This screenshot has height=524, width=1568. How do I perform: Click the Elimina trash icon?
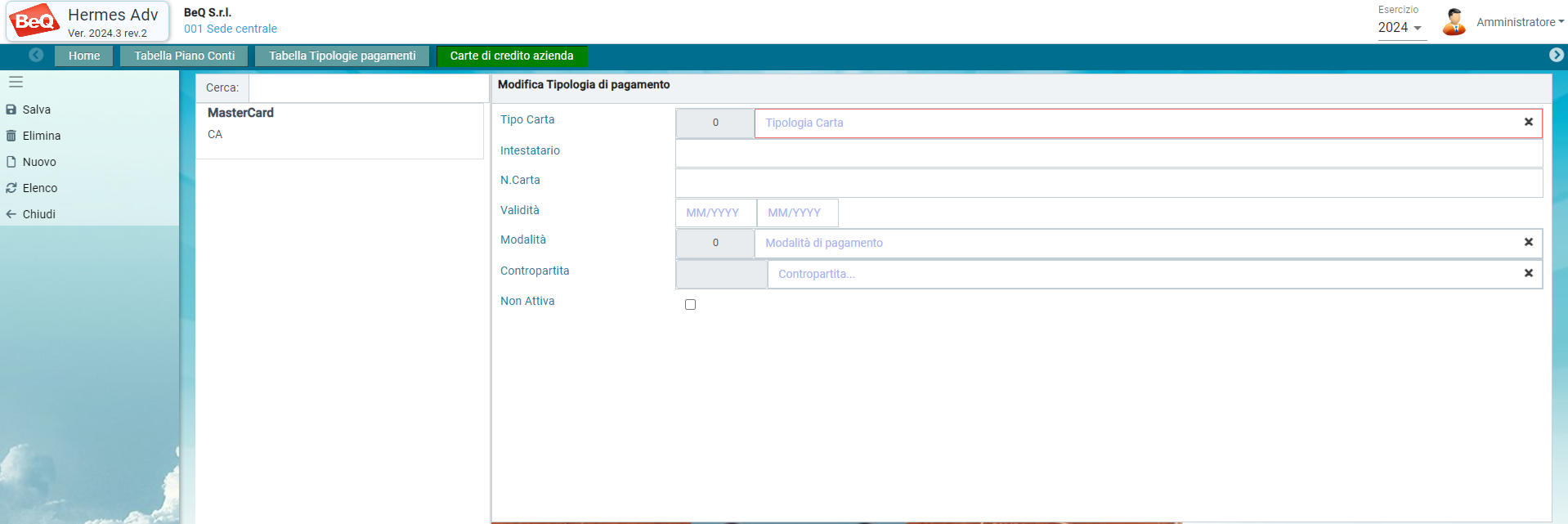point(11,136)
